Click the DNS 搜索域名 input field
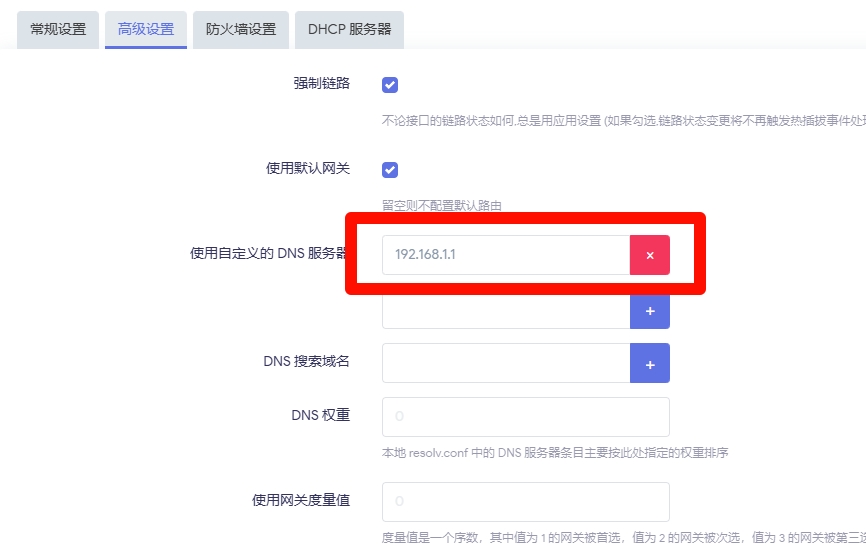866x545 pixels. click(x=505, y=363)
